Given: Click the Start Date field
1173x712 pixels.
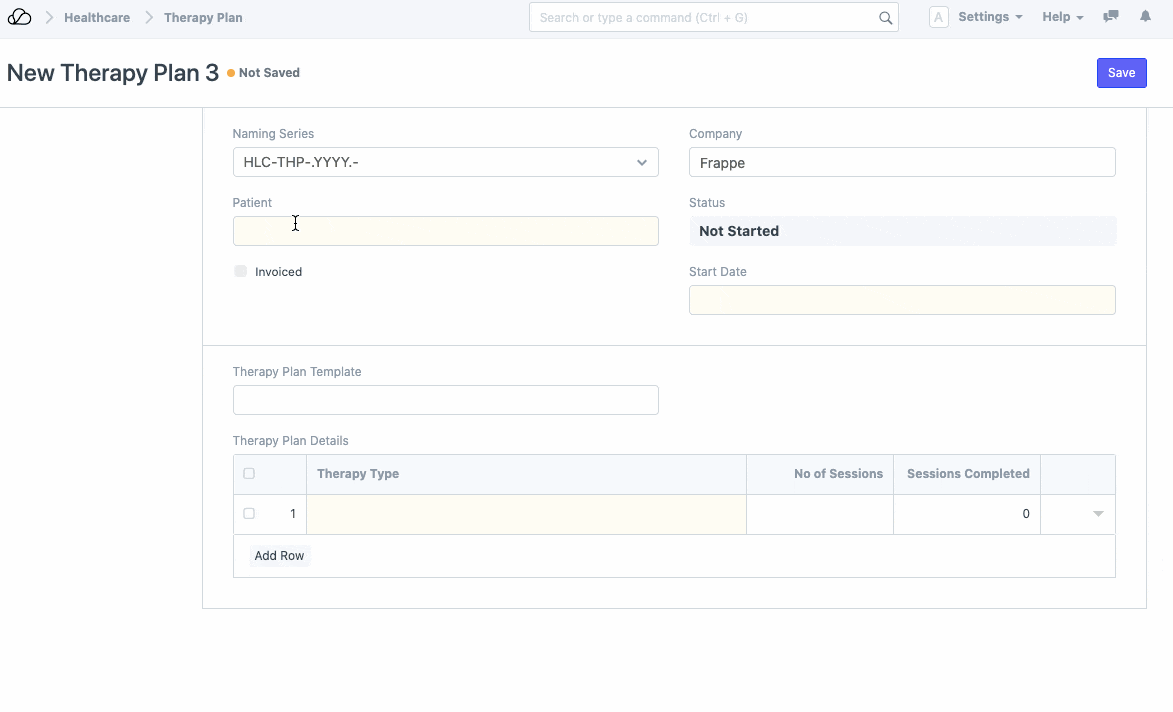Looking at the screenshot, I should (901, 300).
